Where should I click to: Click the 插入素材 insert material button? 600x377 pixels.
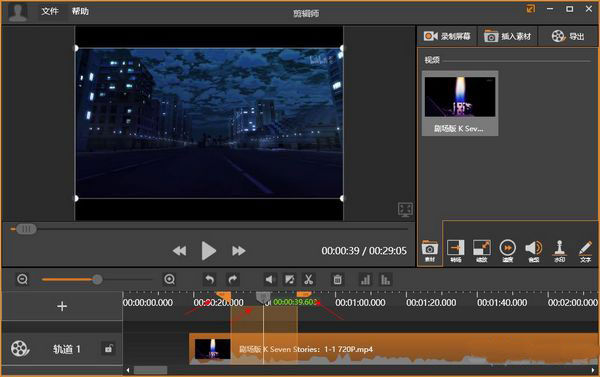coord(507,36)
